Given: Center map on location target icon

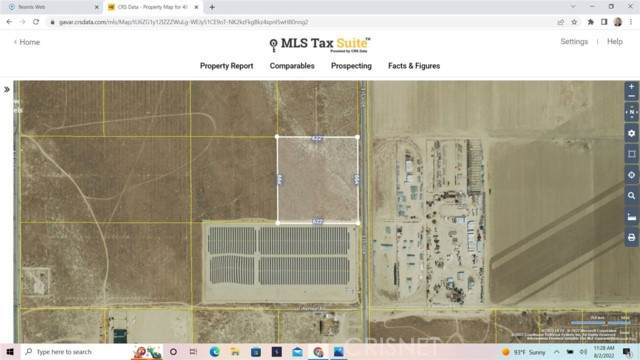Looking at the screenshot, I should click(x=631, y=175).
